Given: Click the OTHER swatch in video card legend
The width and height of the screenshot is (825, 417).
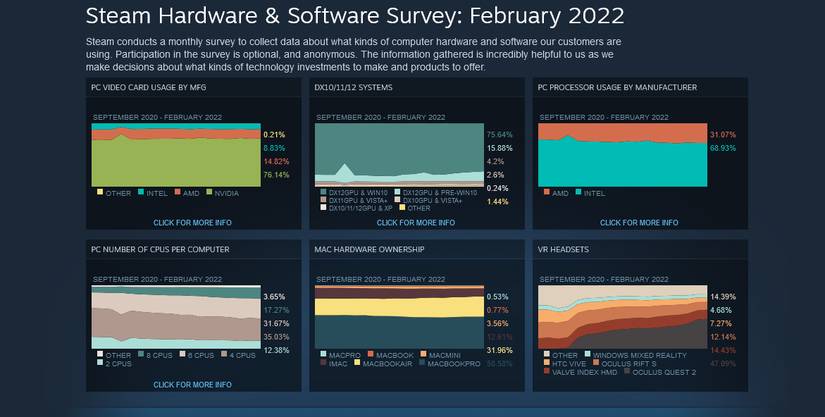Looking at the screenshot, I should [100, 192].
